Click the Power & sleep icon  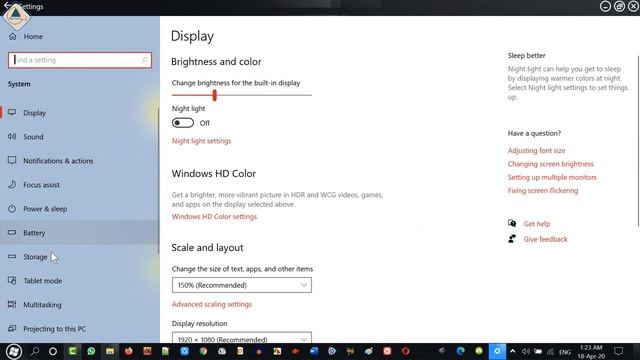coord(12,209)
